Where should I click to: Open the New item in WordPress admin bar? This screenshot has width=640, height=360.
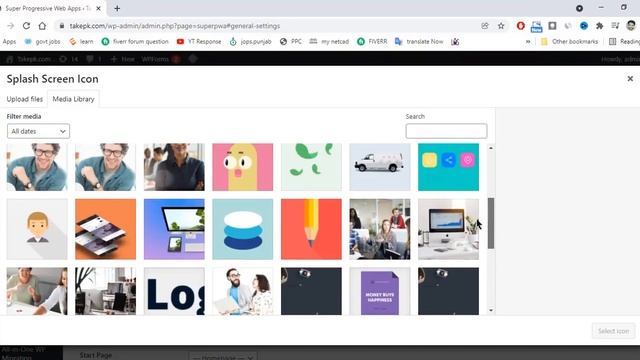coord(122,59)
